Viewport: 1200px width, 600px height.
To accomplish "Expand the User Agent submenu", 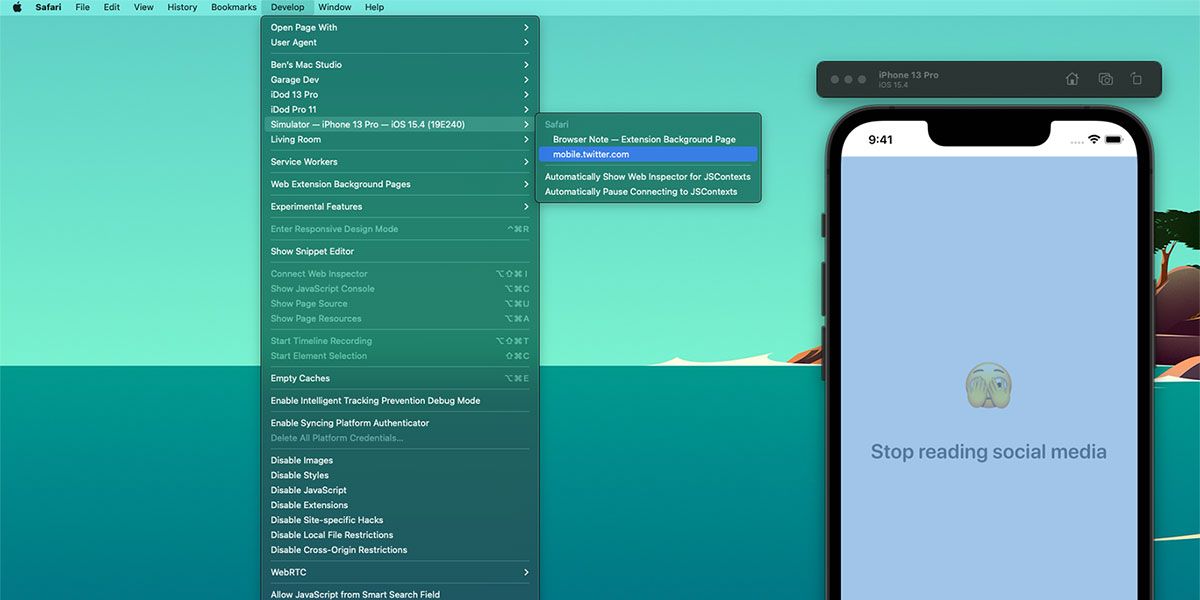I will coord(400,42).
